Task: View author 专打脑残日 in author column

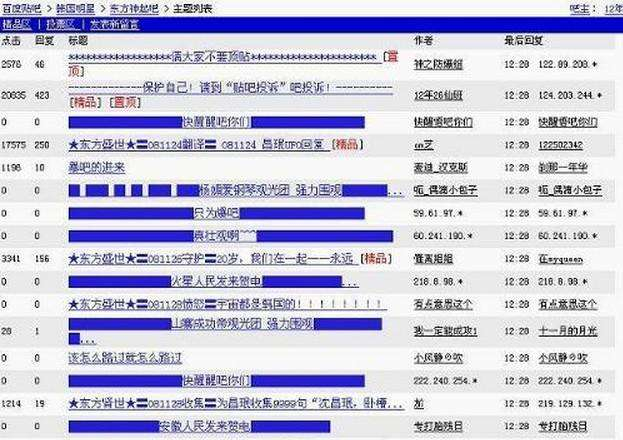Action: click(x=438, y=427)
